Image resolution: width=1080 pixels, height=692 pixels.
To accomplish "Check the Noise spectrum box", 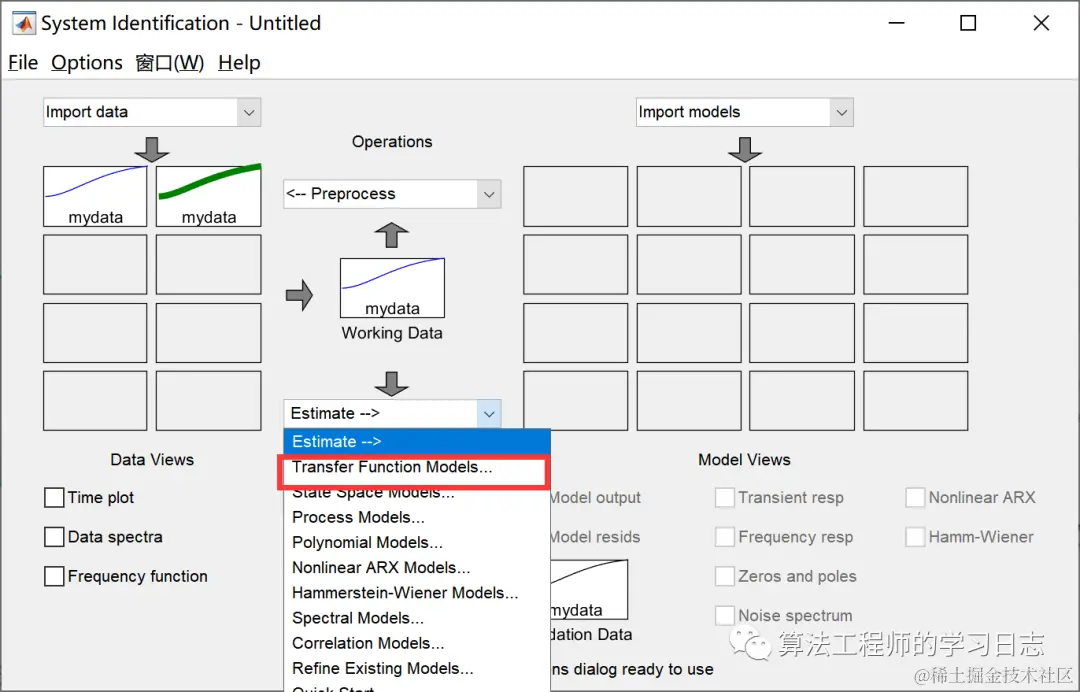I will tap(725, 615).
